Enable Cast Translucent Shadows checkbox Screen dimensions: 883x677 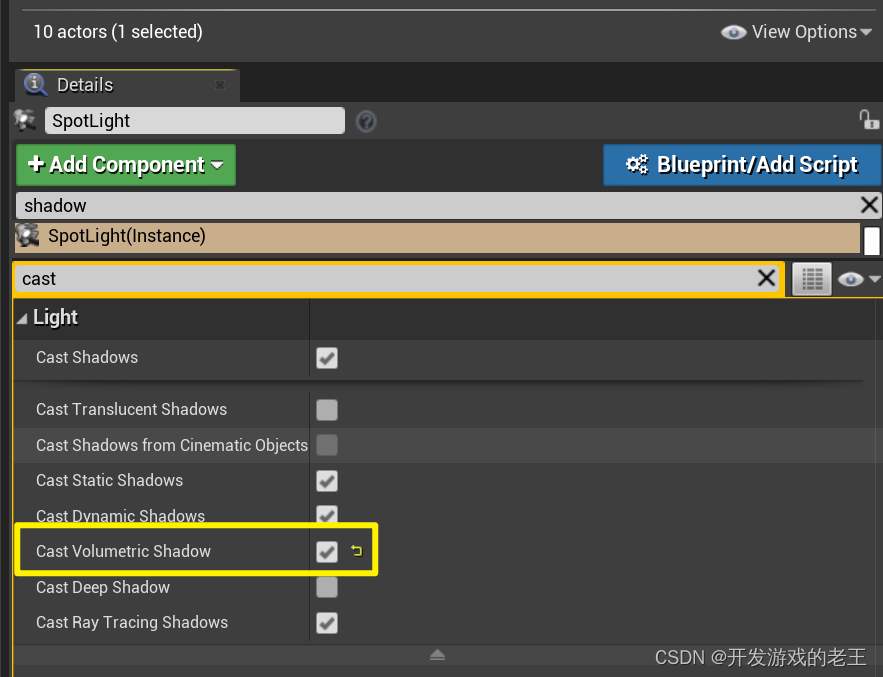coord(327,410)
